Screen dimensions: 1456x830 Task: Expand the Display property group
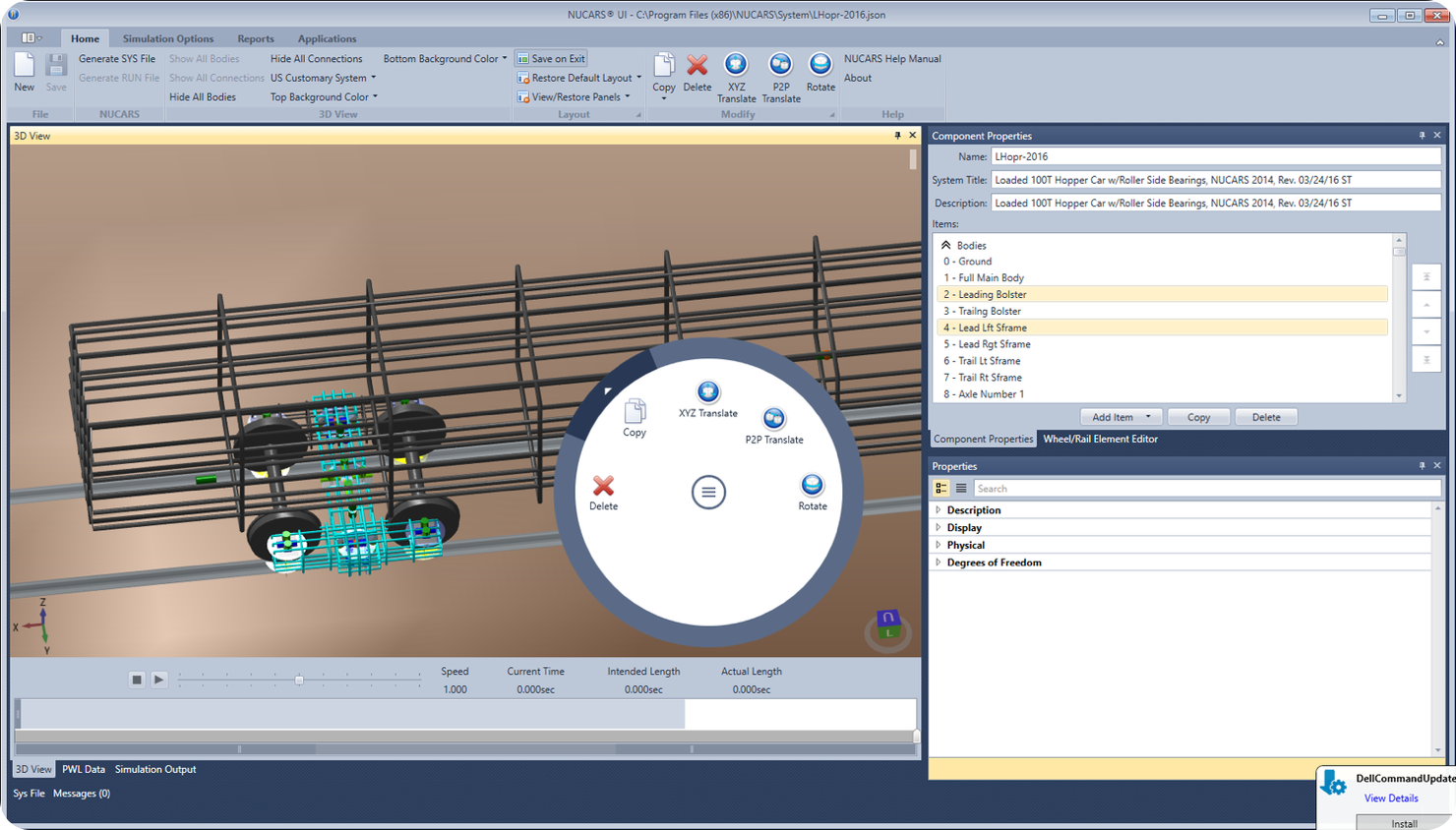click(938, 528)
